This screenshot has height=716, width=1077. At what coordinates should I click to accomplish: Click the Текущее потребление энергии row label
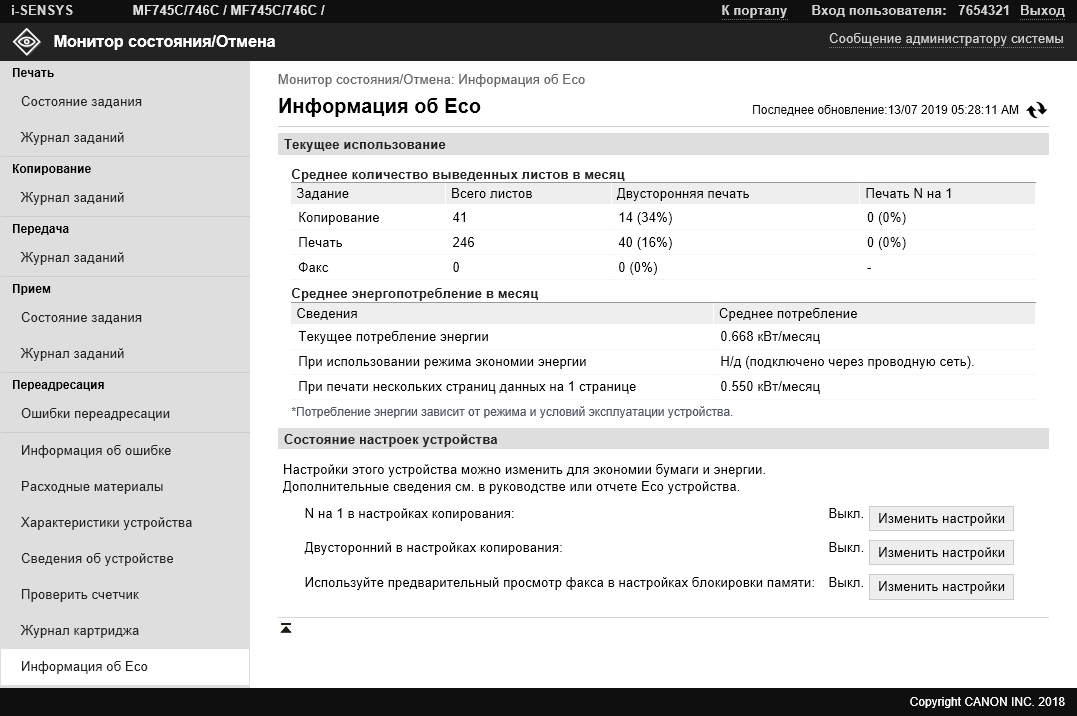(x=394, y=337)
